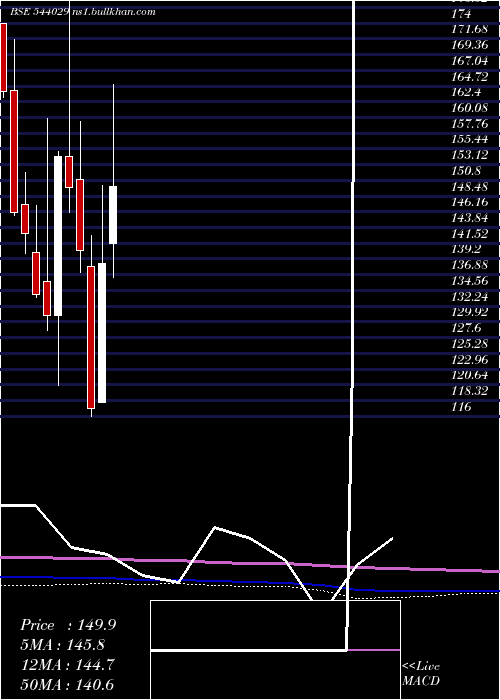Click the 141.52 price axis label

[x=470, y=233]
